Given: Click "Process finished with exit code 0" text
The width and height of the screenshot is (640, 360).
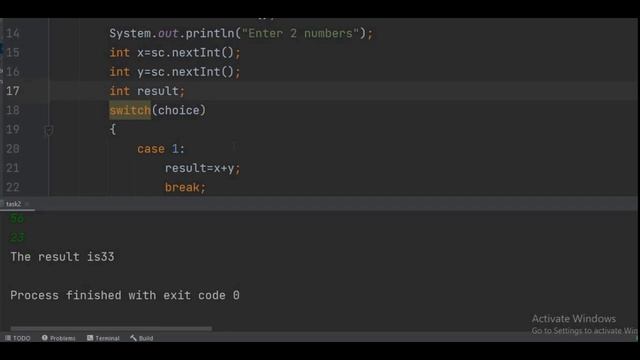Looking at the screenshot, I should pyautogui.click(x=125, y=295).
